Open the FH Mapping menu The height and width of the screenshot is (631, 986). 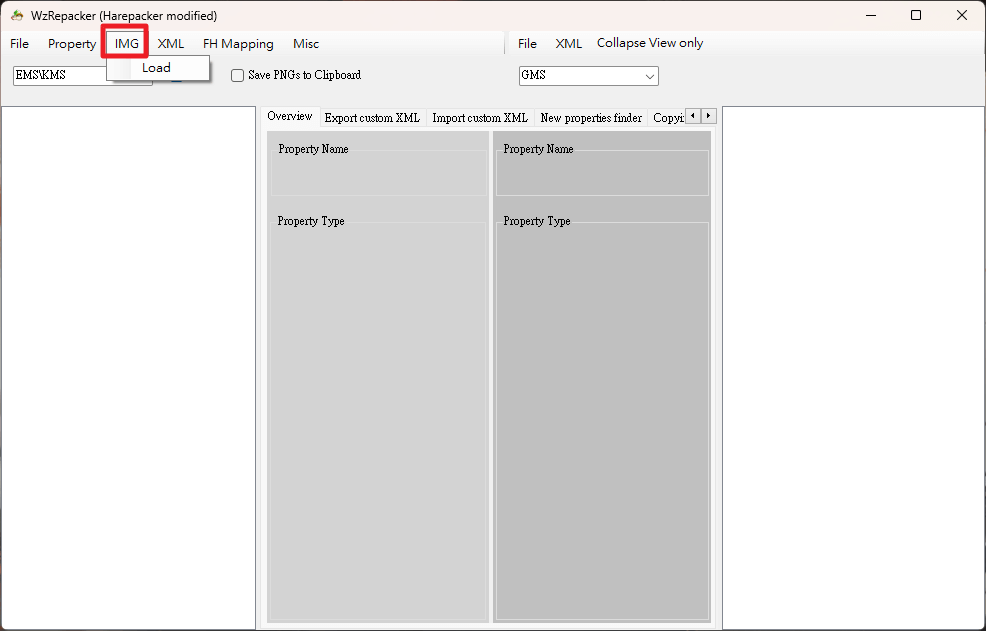click(238, 43)
